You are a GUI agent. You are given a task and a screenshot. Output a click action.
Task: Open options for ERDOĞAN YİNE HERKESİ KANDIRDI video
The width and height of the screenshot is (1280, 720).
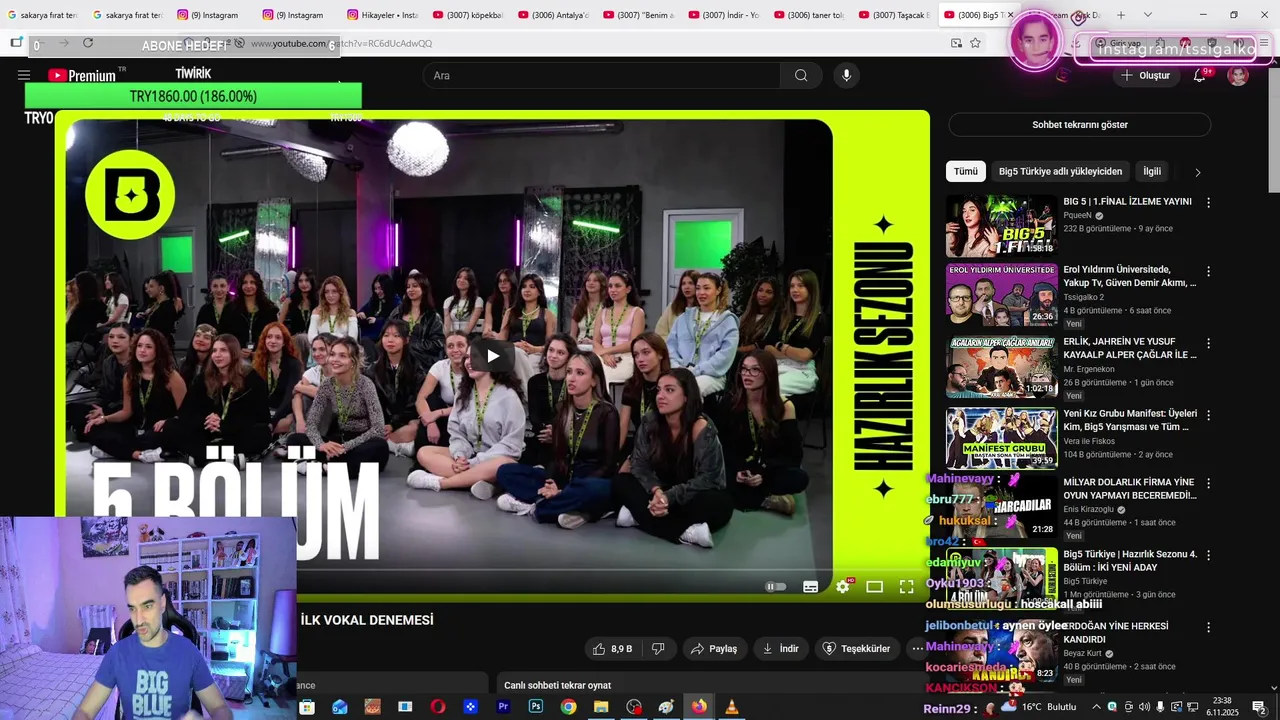point(1208,627)
